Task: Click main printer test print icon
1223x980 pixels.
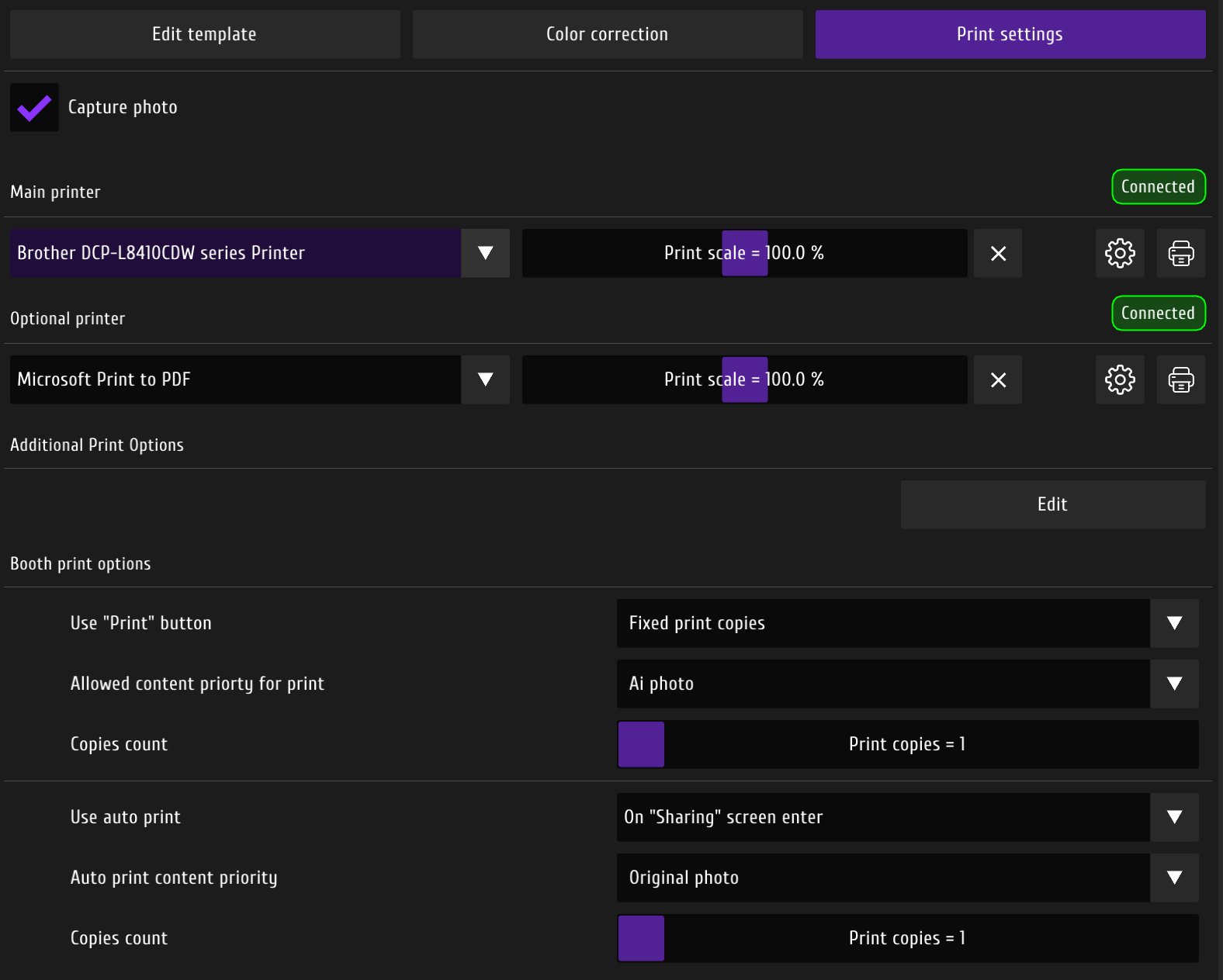Action: (x=1180, y=253)
